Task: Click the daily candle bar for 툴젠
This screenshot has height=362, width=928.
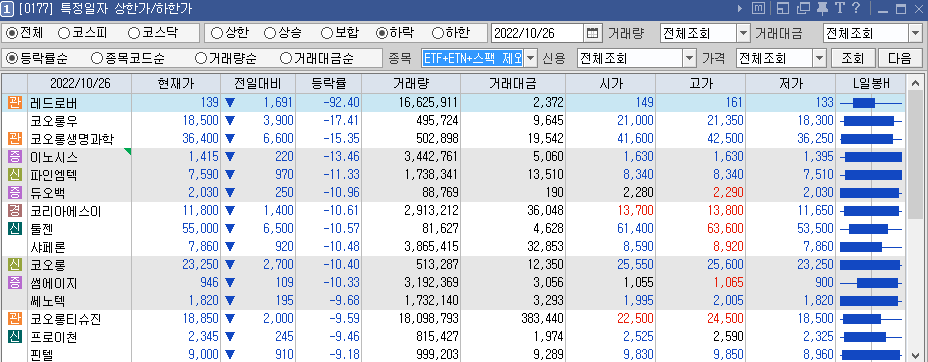Action: click(871, 230)
